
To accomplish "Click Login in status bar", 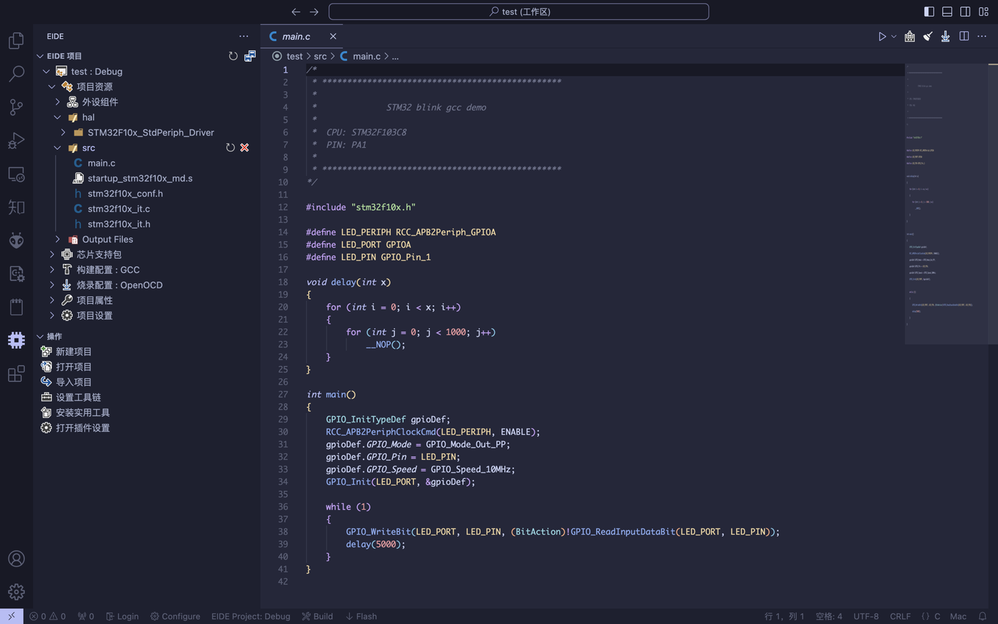I will (122, 616).
